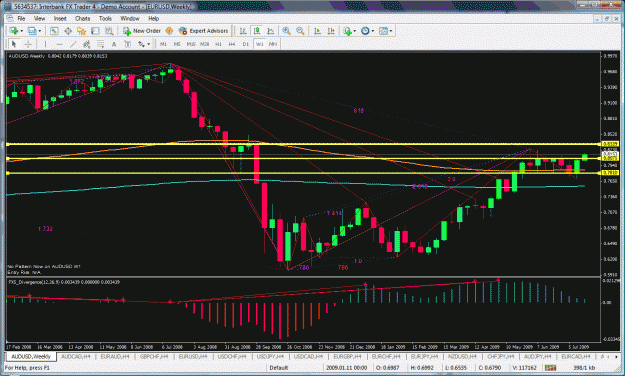Open the Profiles toolbar icon
The height and width of the screenshot is (376, 625).
pyautogui.click(x=31, y=31)
